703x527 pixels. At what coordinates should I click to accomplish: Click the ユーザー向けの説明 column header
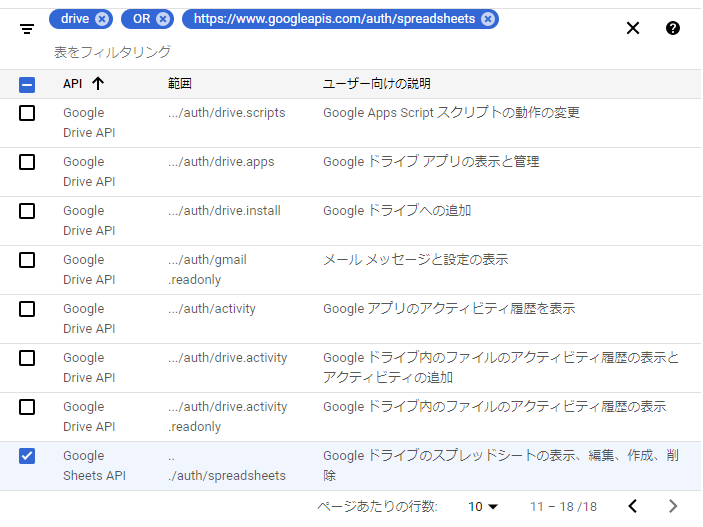tap(376, 84)
